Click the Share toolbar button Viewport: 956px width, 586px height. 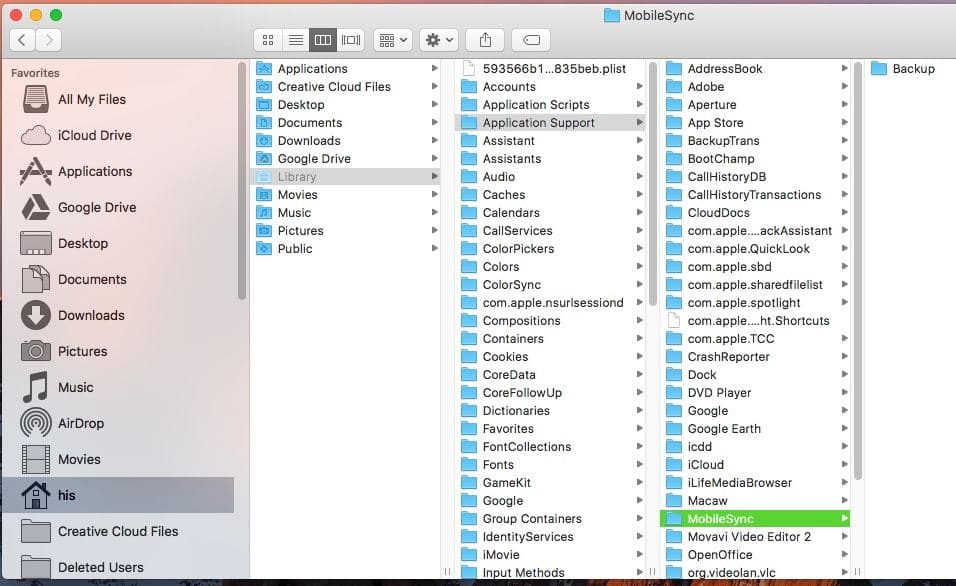(x=485, y=40)
